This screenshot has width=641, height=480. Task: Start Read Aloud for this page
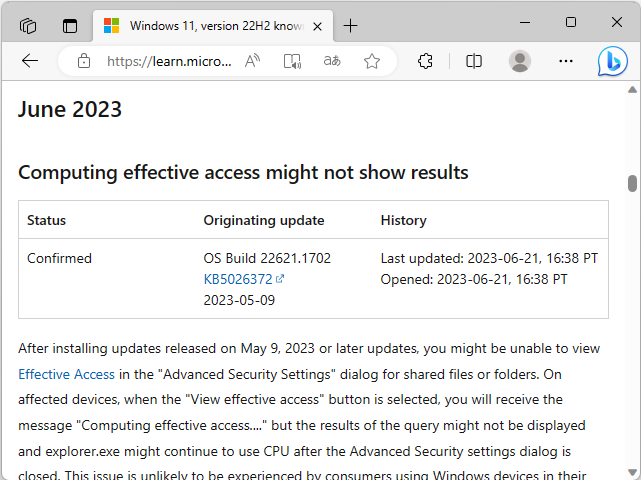(252, 61)
